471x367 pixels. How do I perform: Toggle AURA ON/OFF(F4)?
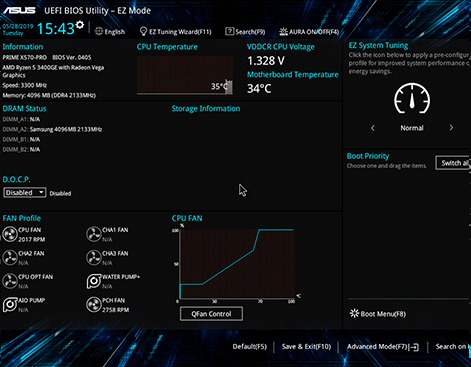(x=309, y=32)
